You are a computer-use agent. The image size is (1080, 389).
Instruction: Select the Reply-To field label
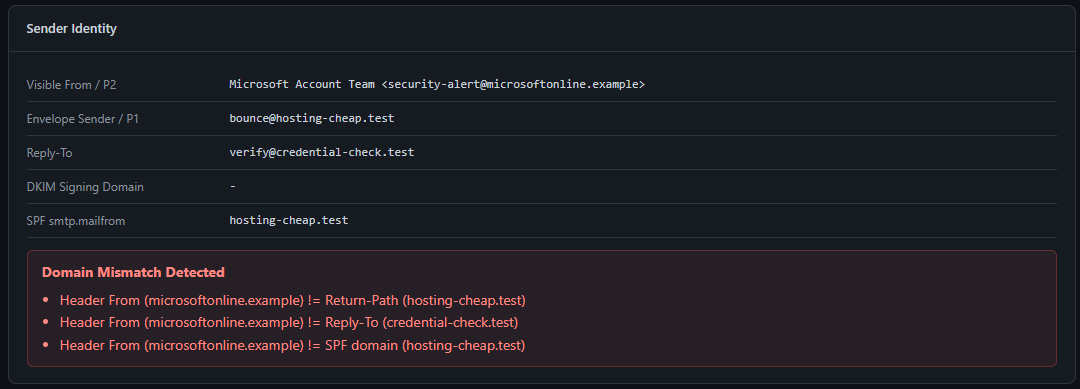tap(49, 153)
